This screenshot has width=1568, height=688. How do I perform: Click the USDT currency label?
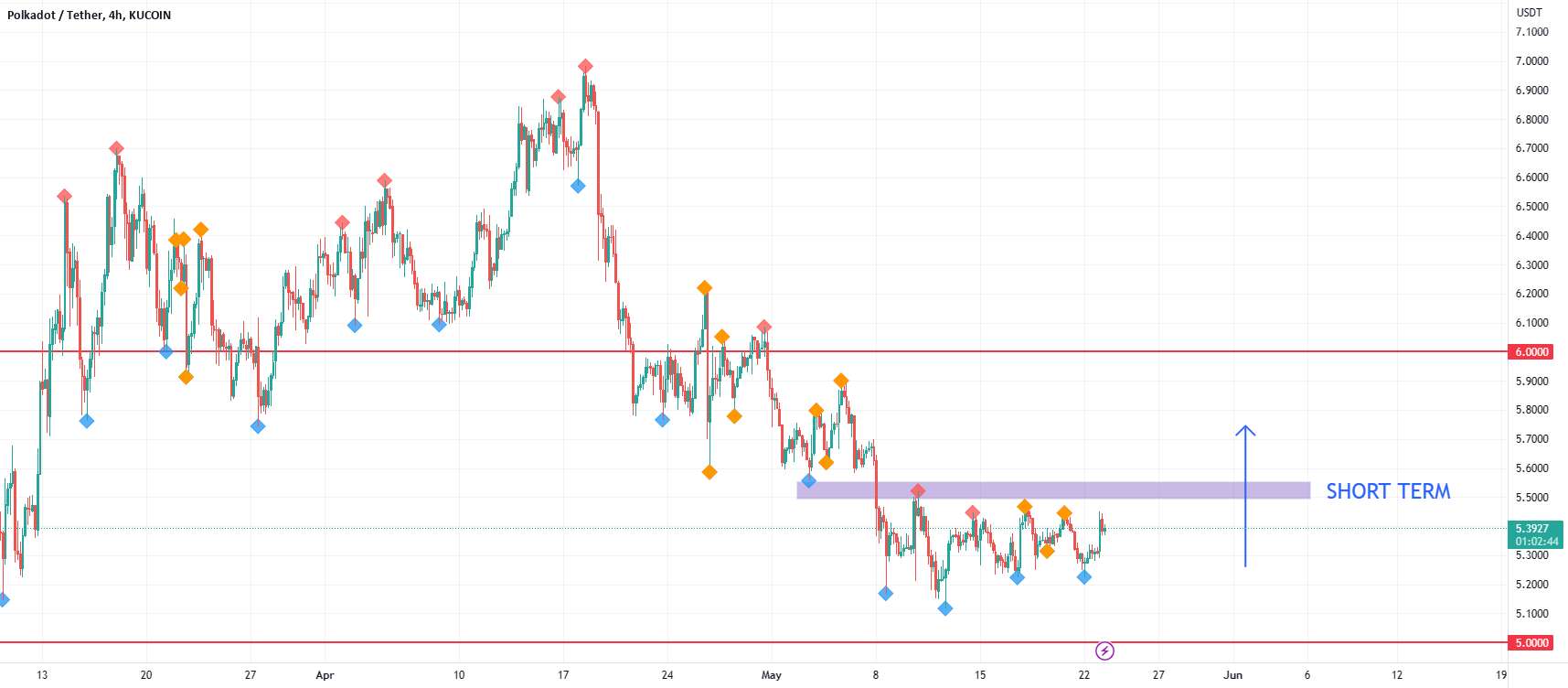click(1529, 13)
